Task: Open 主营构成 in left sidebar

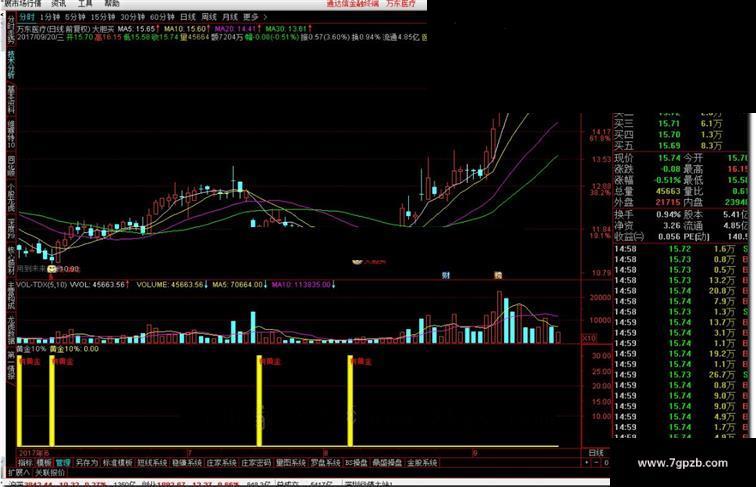Action: (x=11, y=297)
